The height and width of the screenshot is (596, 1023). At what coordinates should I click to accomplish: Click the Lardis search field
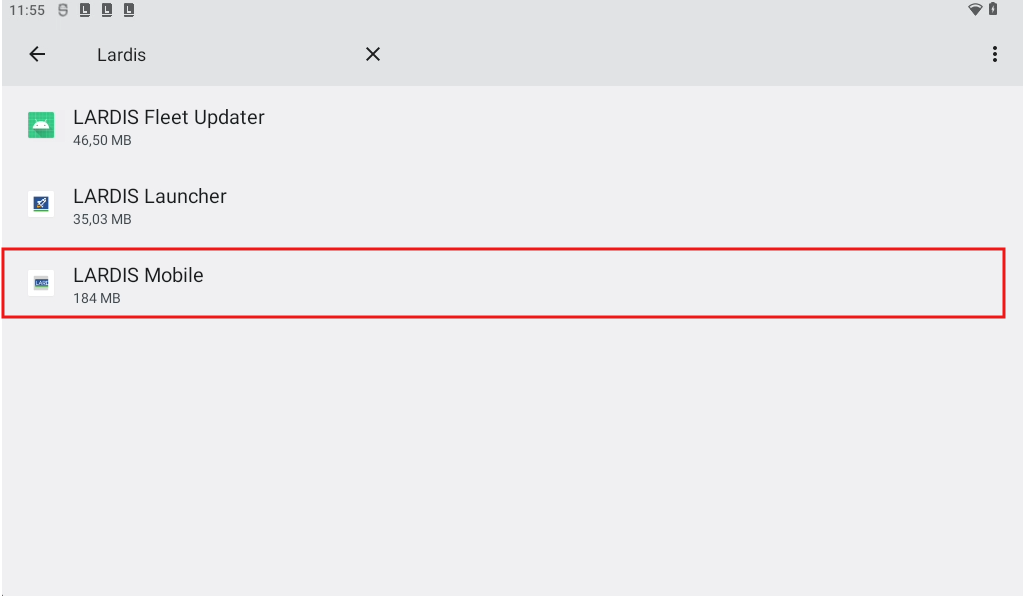point(220,55)
